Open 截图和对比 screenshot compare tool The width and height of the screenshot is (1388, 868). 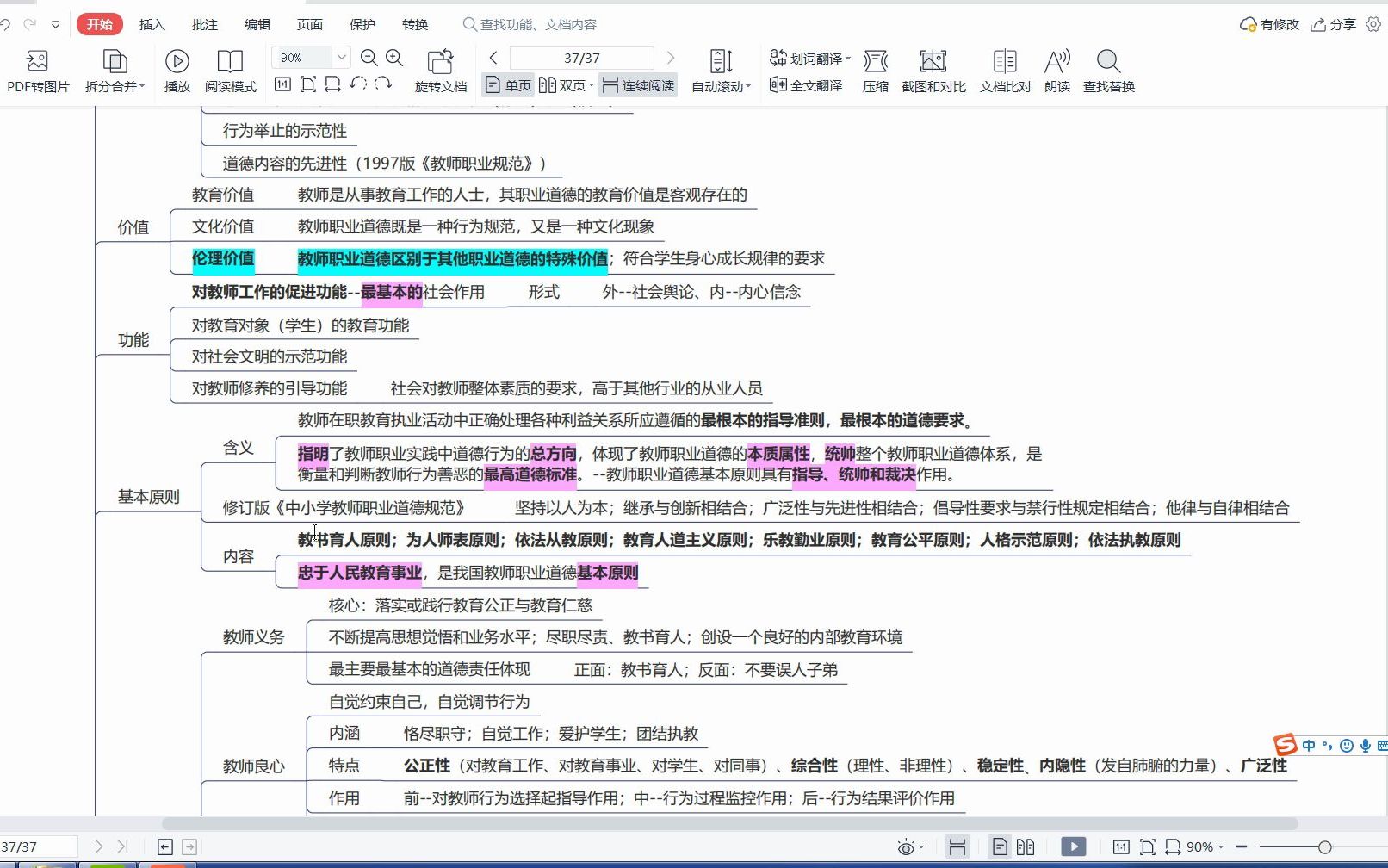click(x=933, y=71)
